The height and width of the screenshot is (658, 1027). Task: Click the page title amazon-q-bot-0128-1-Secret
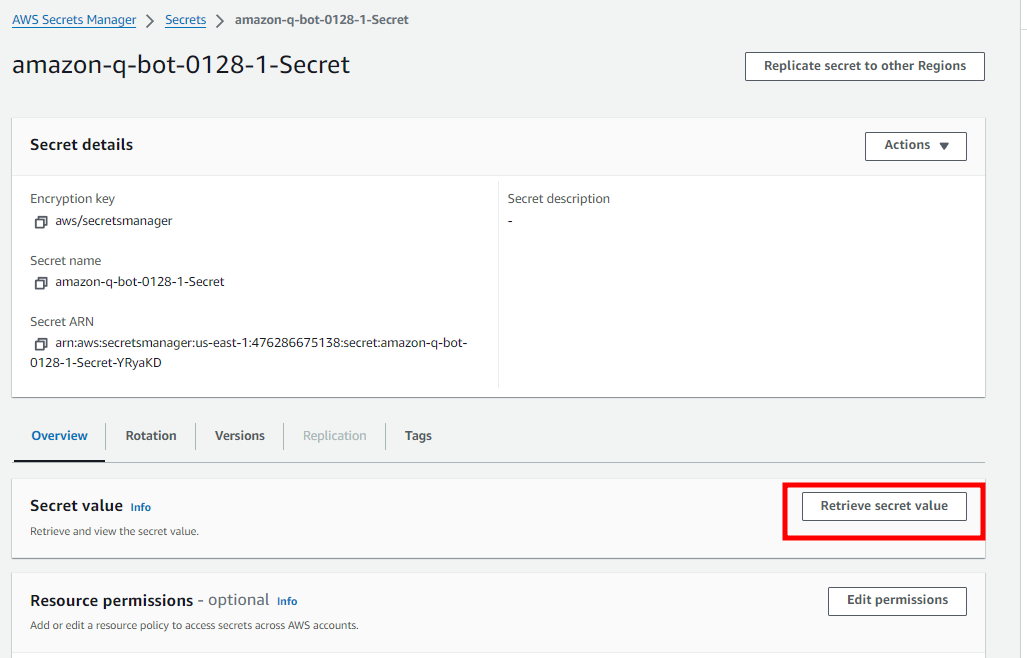[181, 65]
